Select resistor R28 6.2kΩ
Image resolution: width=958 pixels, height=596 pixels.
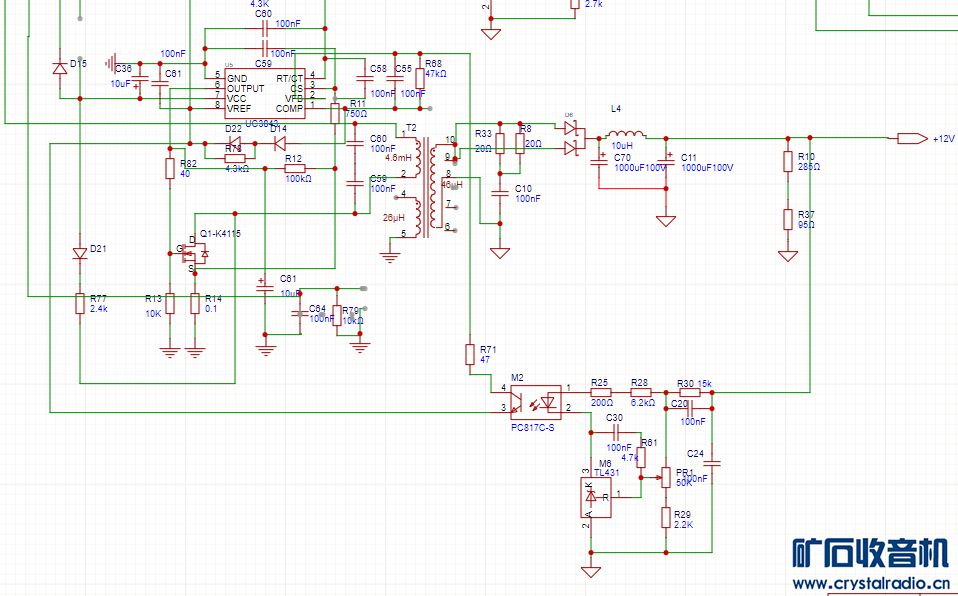tap(640, 392)
